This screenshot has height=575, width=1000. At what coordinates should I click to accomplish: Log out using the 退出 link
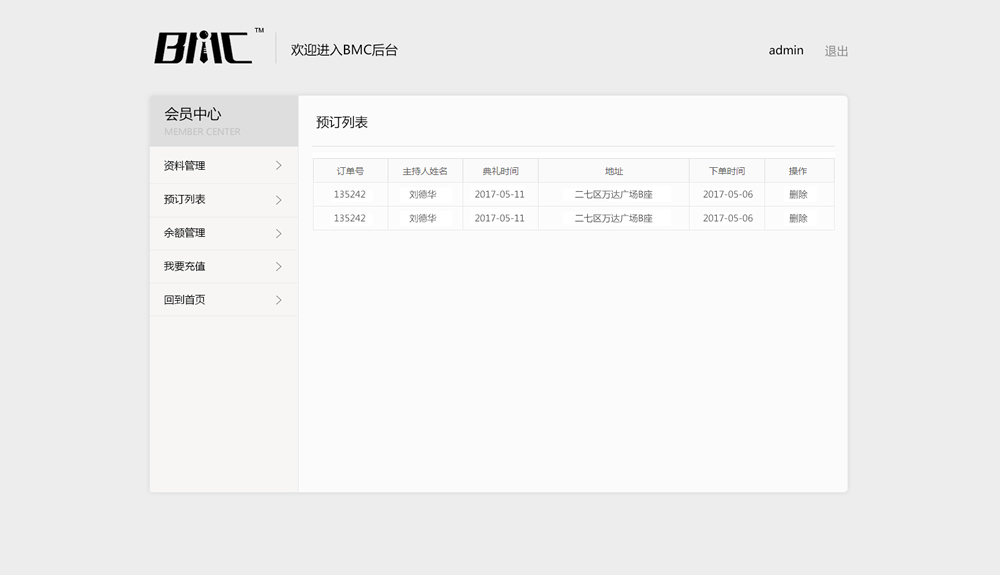(x=836, y=51)
